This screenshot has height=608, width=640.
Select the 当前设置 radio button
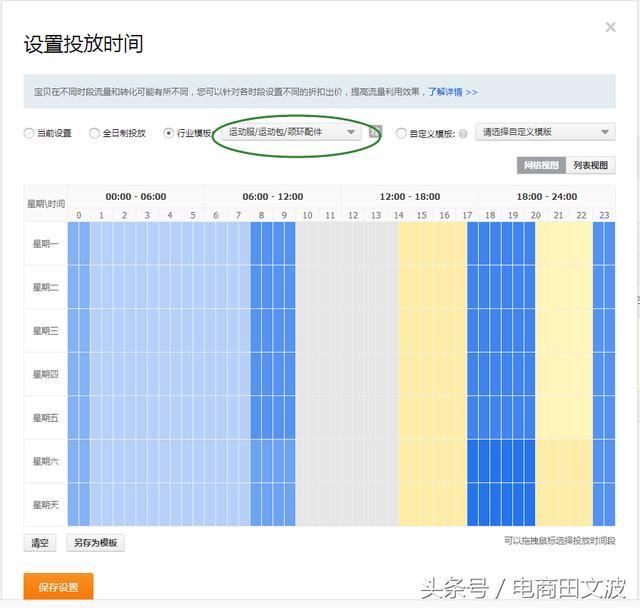pos(29,133)
